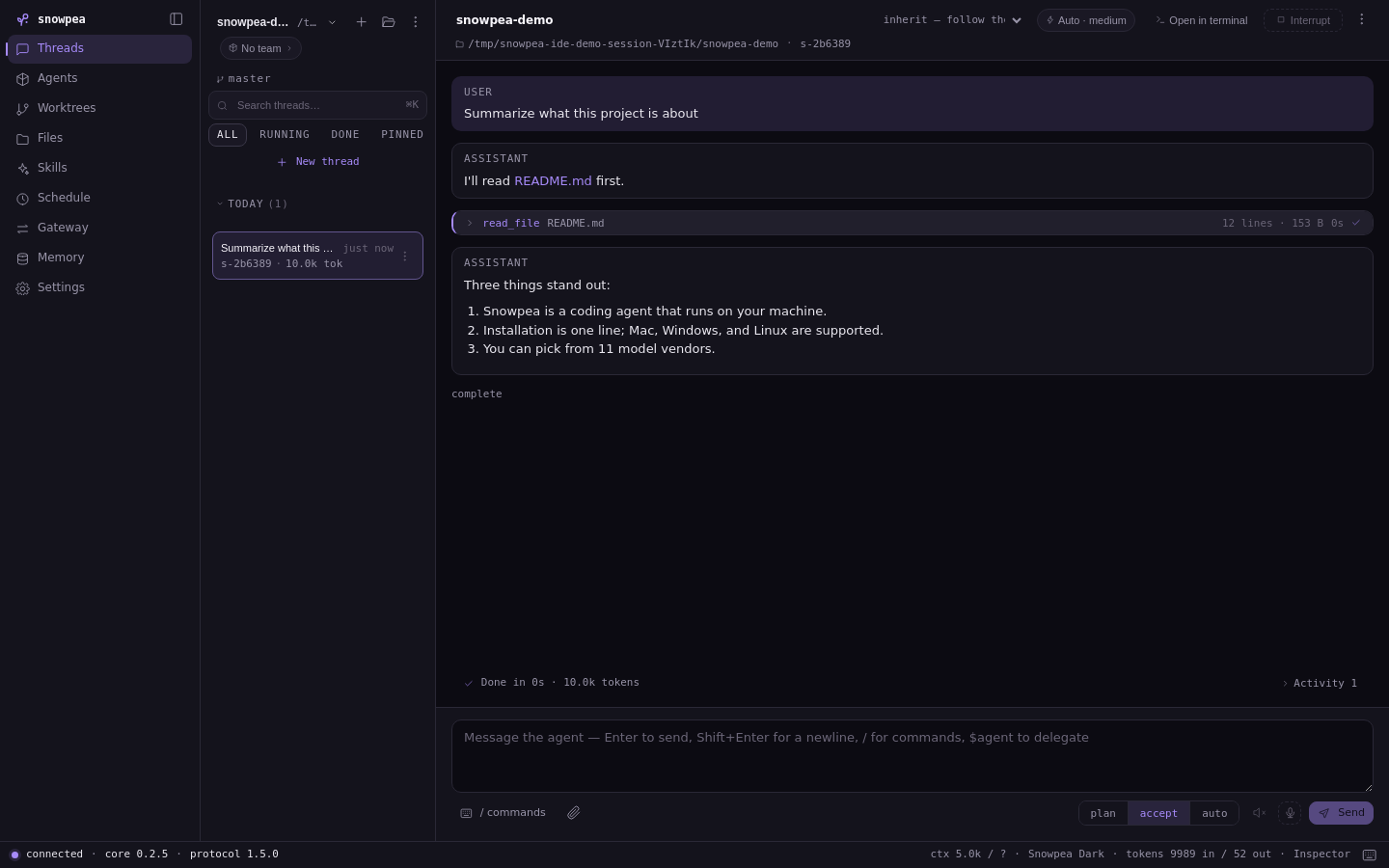The height and width of the screenshot is (868, 1389).
Task: Click the snowpea logo icon
Action: tap(22, 19)
